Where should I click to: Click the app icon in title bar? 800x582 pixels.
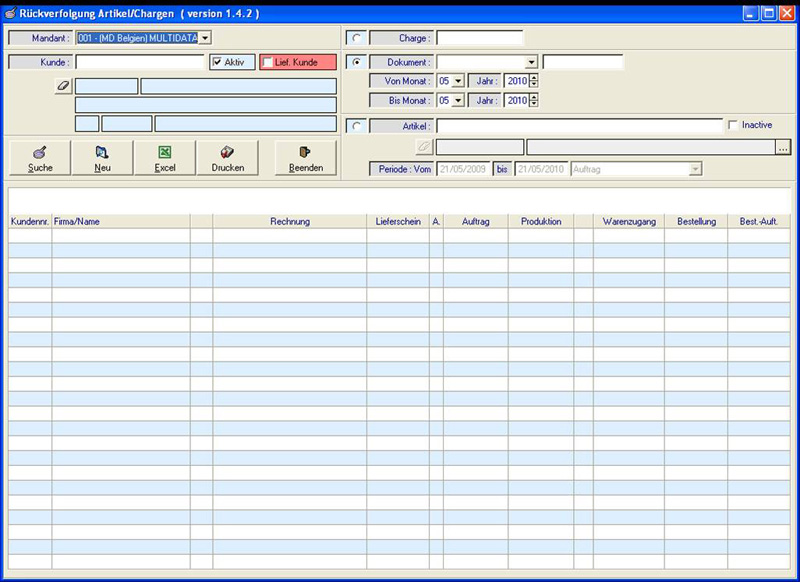pyautogui.click(x=10, y=13)
